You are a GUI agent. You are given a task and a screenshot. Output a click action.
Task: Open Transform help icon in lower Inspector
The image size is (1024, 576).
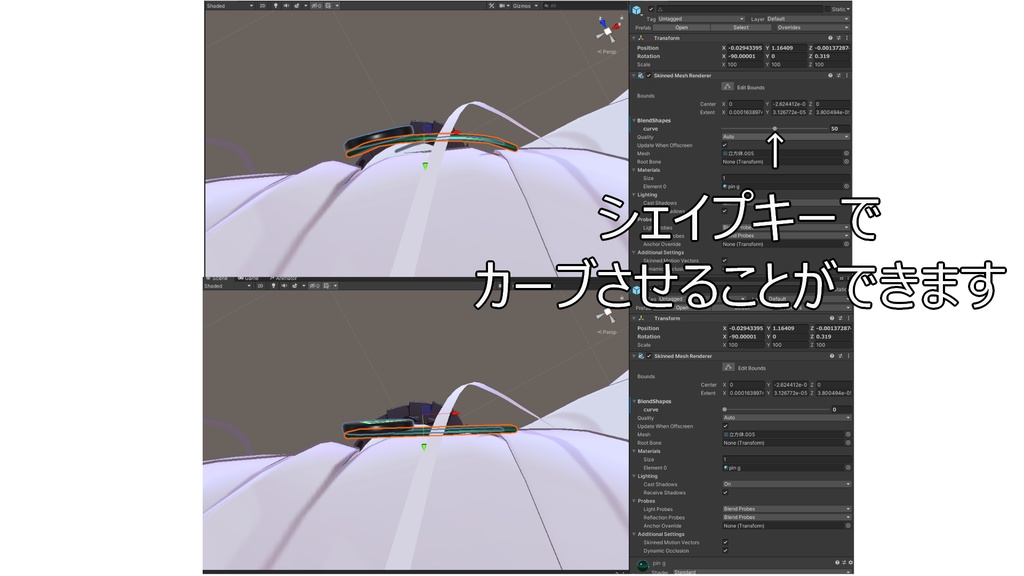click(831, 318)
